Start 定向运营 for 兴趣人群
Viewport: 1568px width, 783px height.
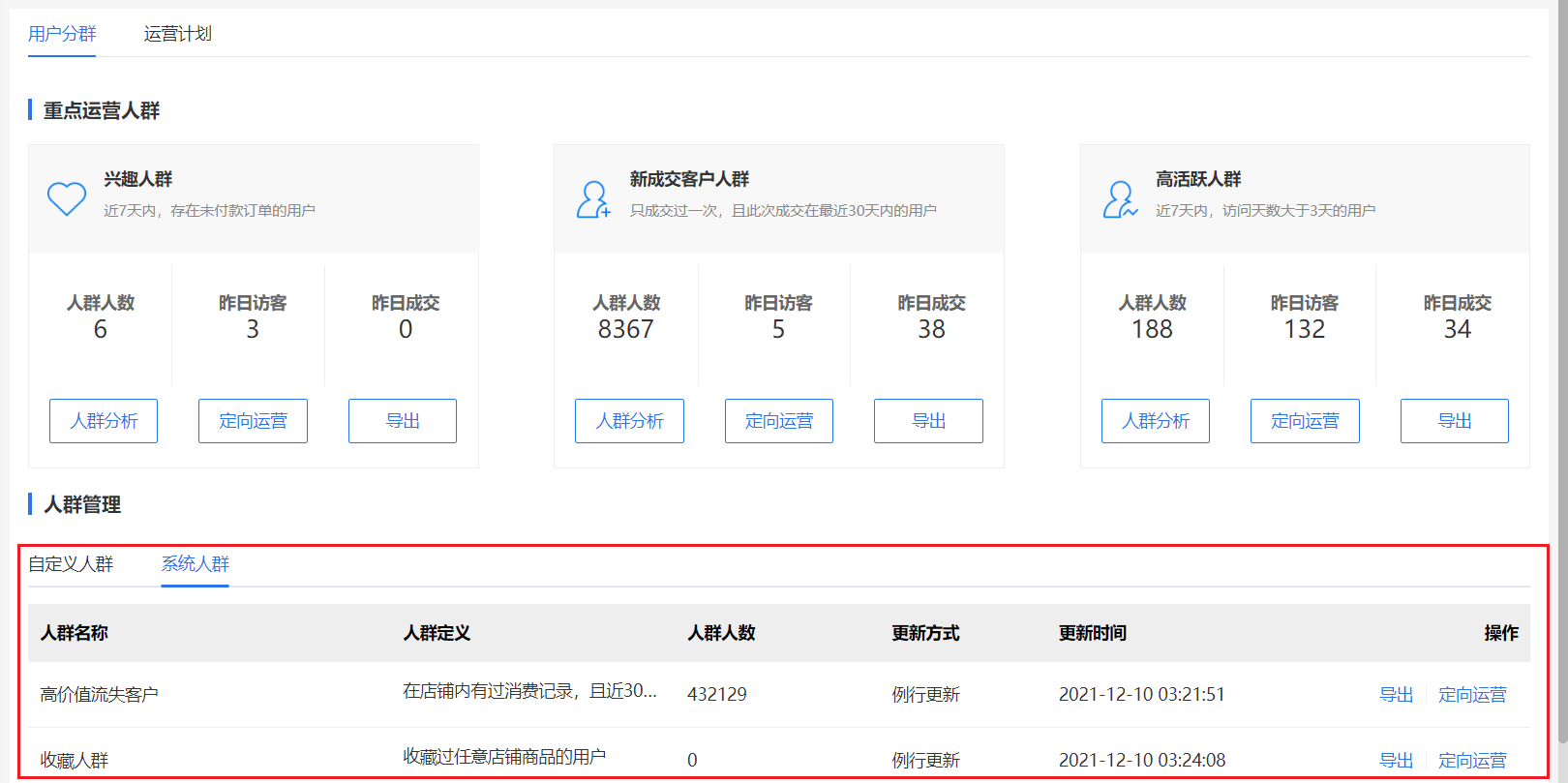coord(253,421)
